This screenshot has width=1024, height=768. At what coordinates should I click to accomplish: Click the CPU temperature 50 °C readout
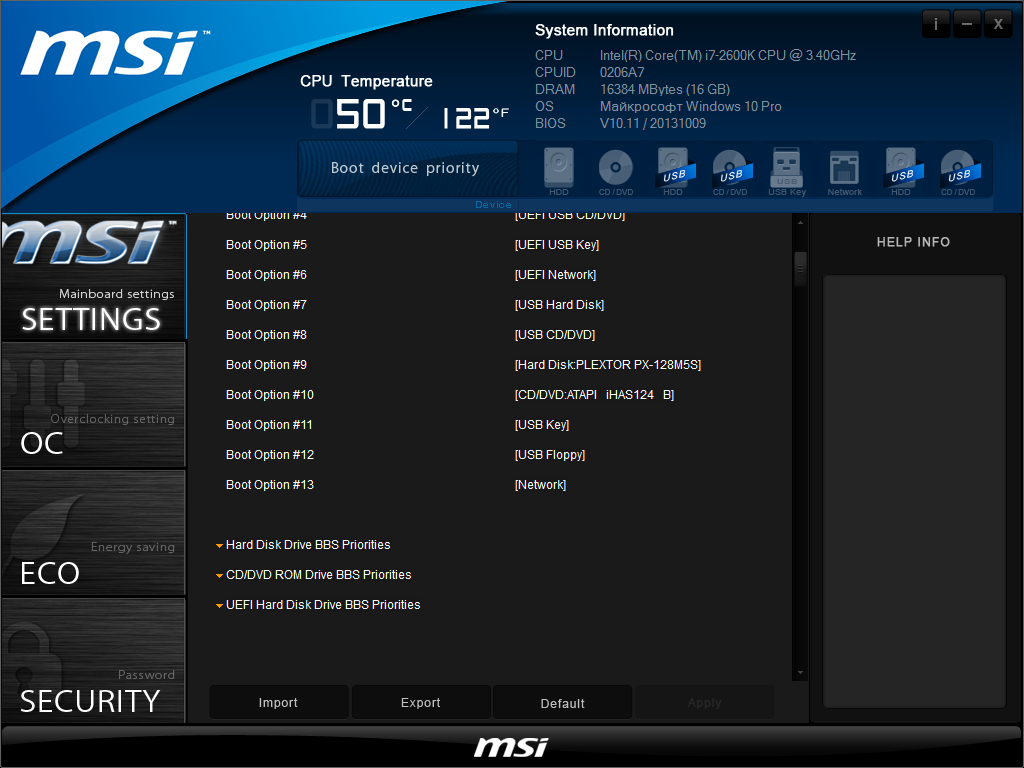[x=362, y=114]
